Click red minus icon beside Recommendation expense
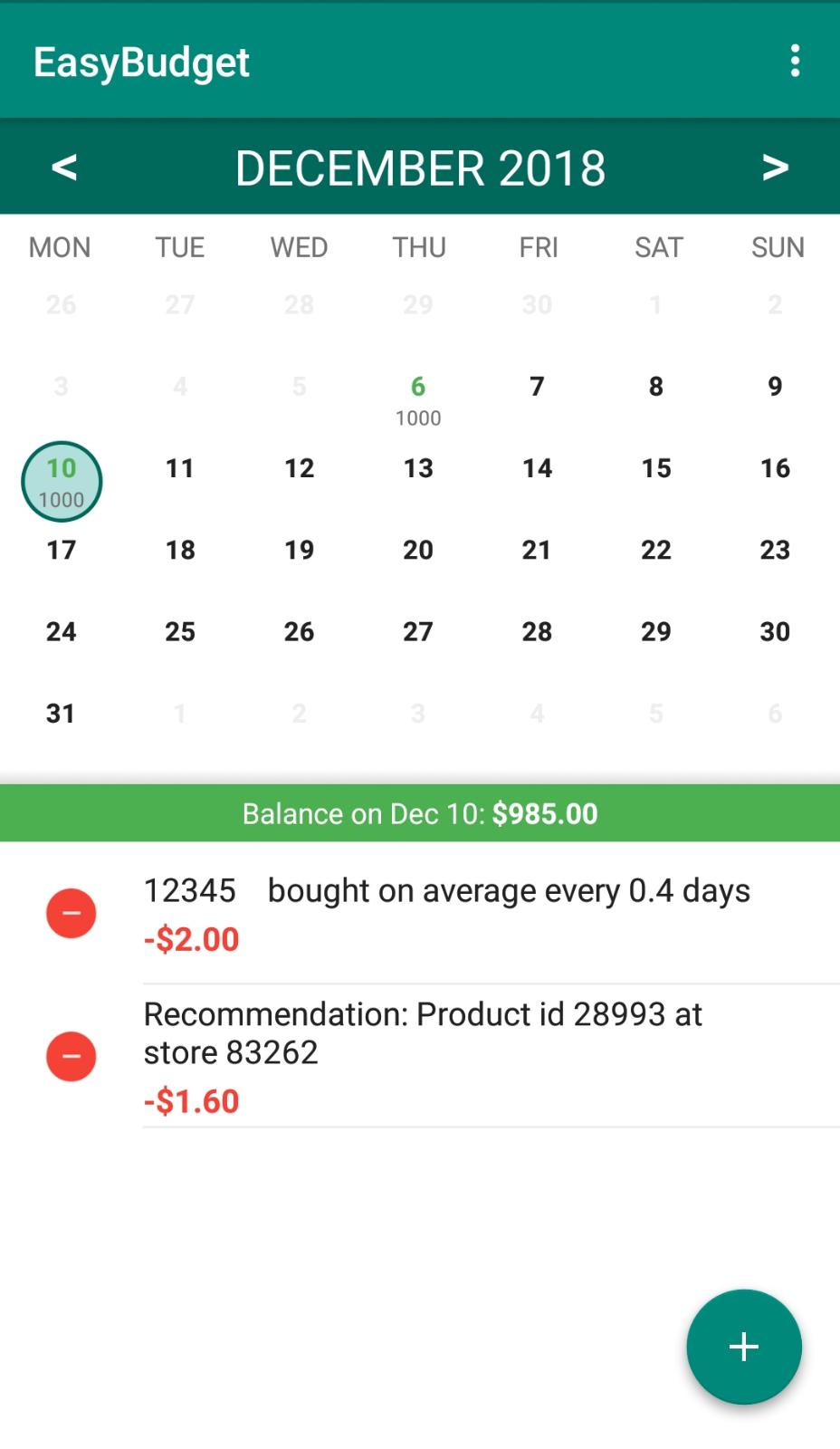Image resolution: width=840 pixels, height=1449 pixels. pyautogui.click(x=72, y=1056)
